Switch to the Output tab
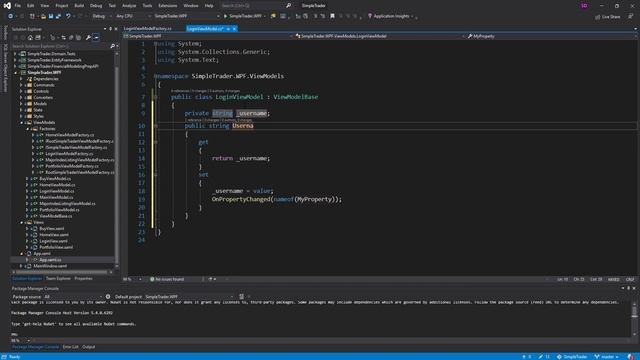 [x=89, y=347]
